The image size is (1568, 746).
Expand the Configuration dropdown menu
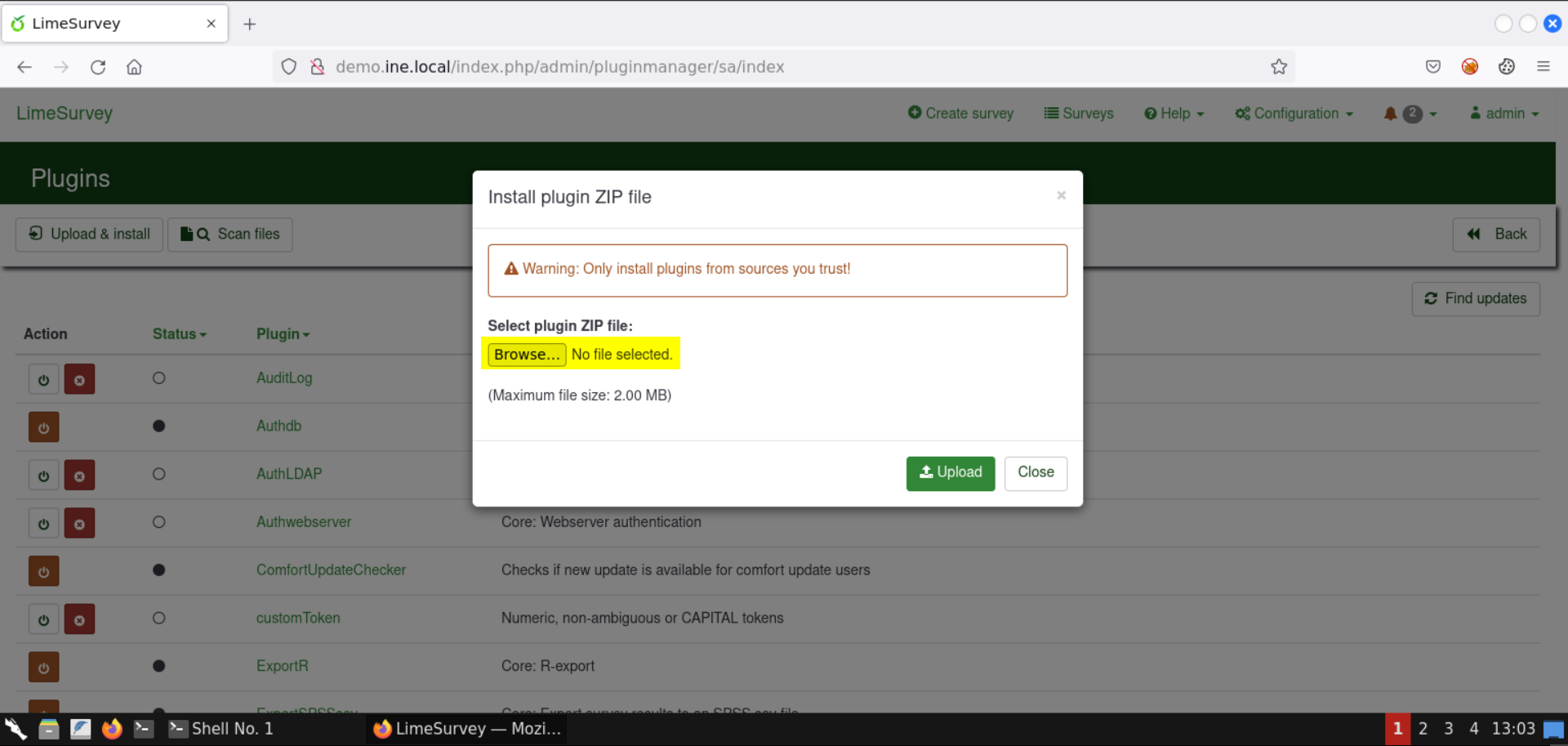pos(1294,114)
